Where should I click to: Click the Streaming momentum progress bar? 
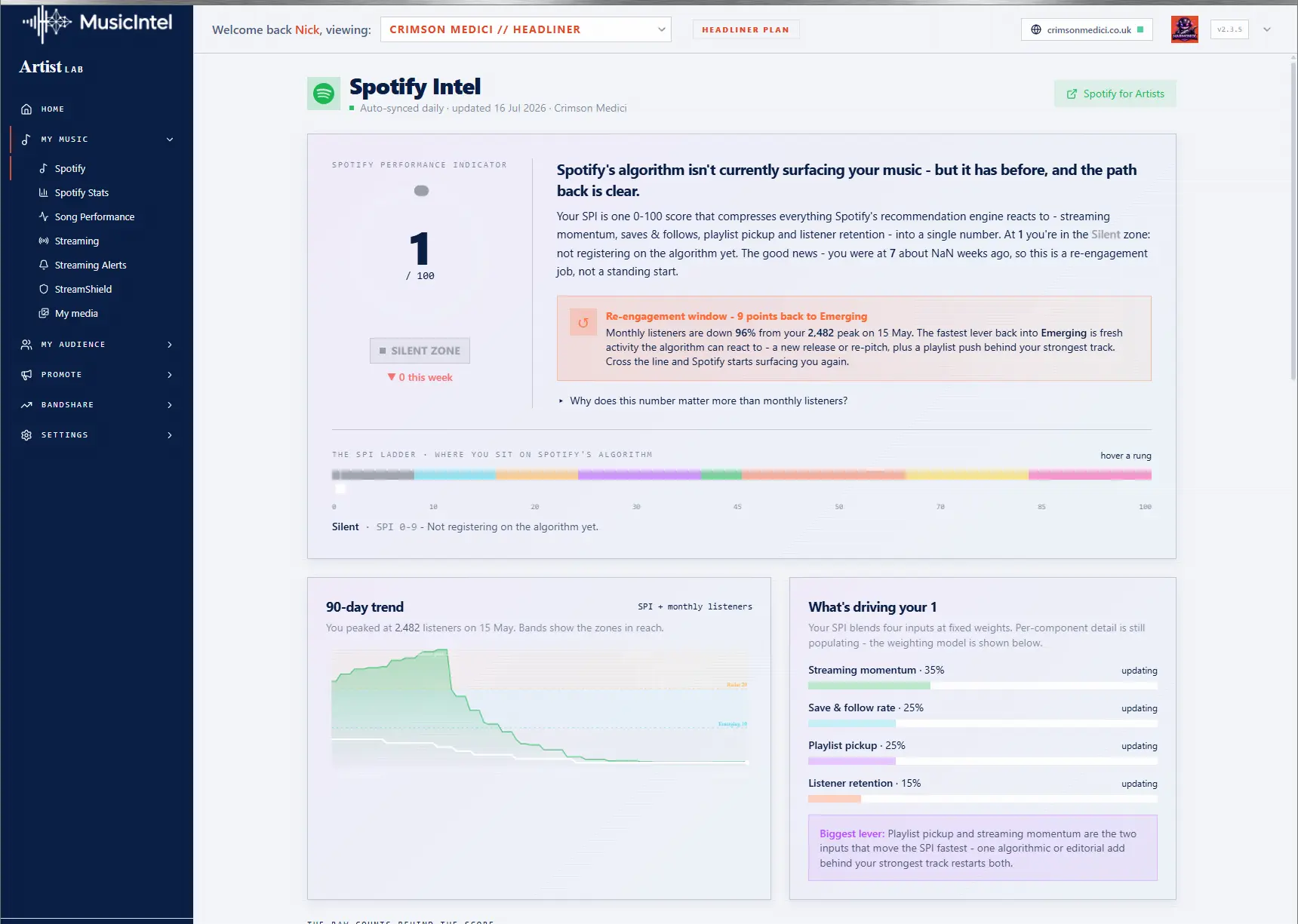[x=983, y=686]
